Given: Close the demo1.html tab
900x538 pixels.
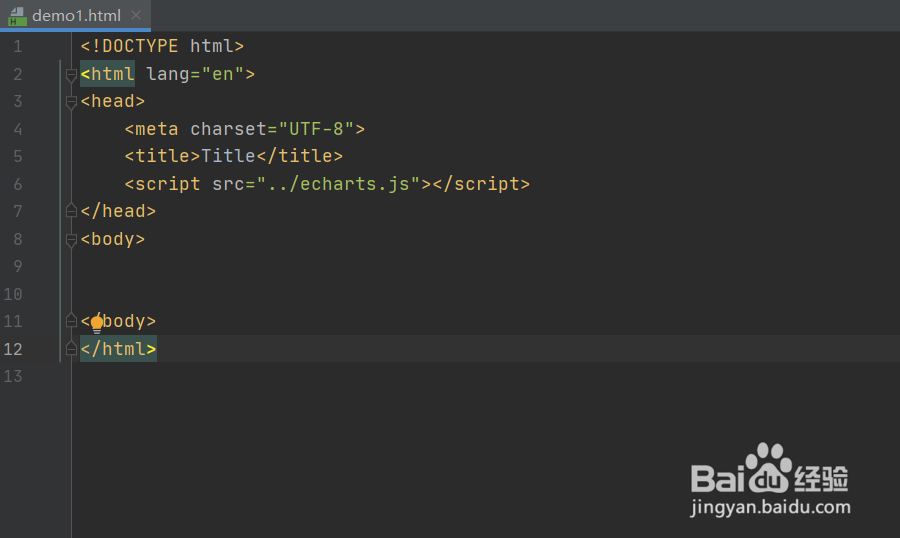Looking at the screenshot, I should click(136, 16).
